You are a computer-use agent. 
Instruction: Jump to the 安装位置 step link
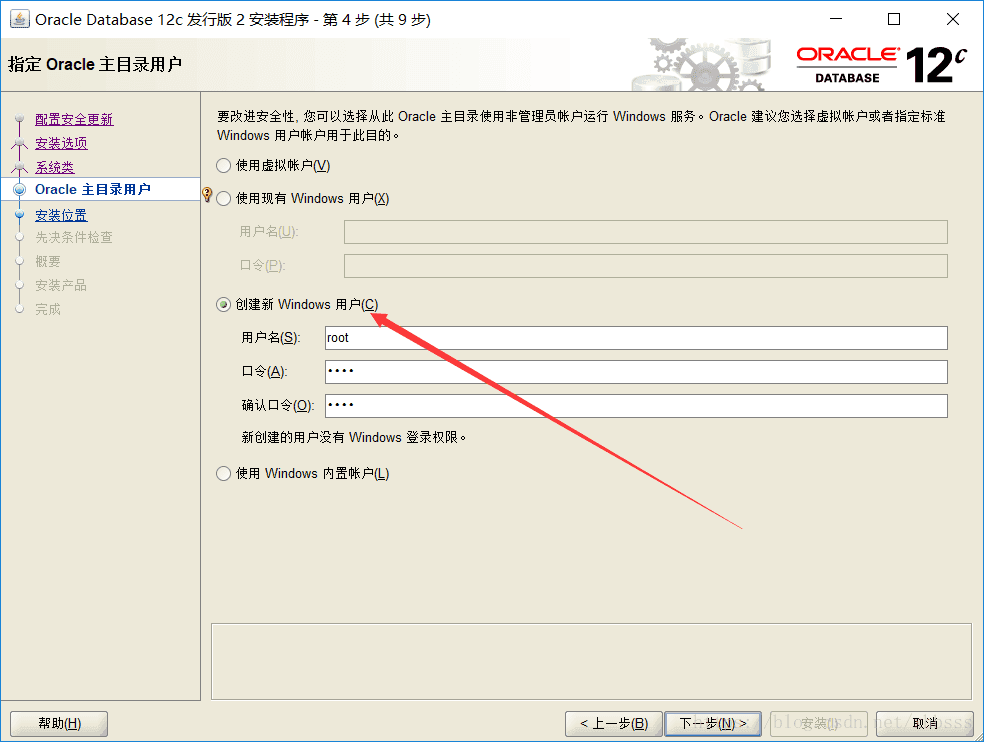[x=62, y=215]
